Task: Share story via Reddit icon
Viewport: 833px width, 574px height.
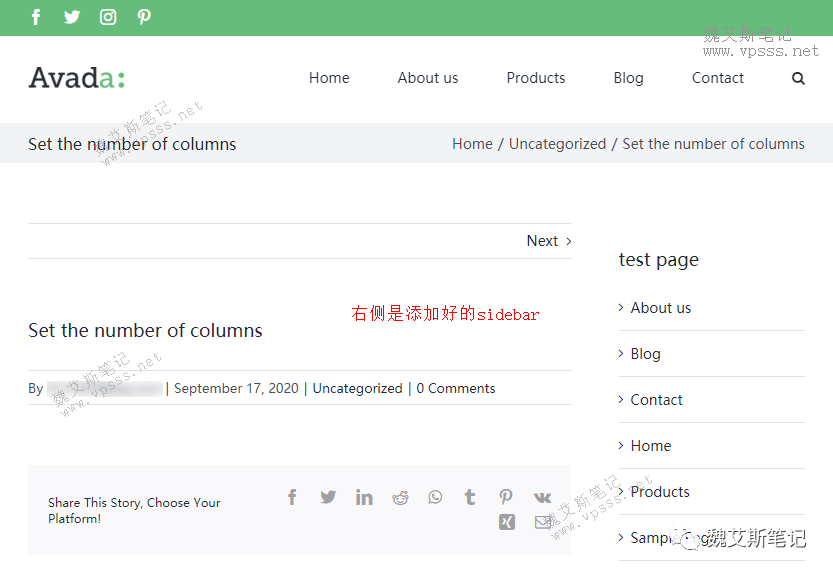Action: pos(400,497)
